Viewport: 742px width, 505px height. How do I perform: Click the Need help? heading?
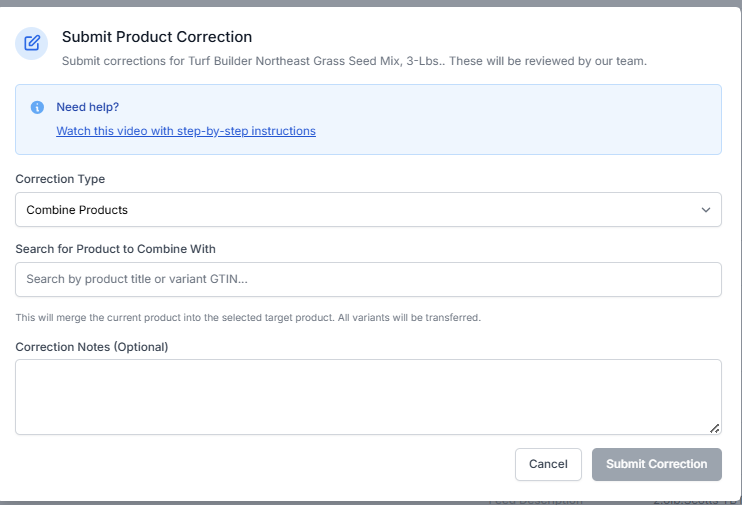click(88, 107)
